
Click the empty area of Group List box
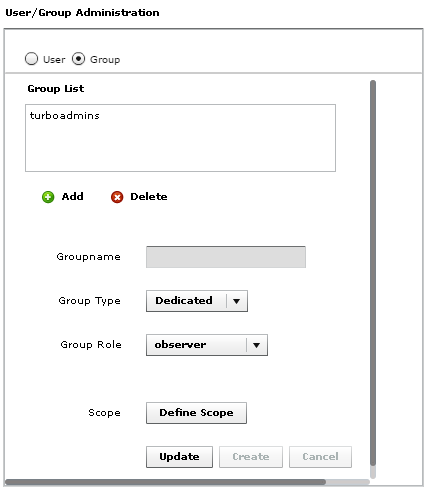180,147
